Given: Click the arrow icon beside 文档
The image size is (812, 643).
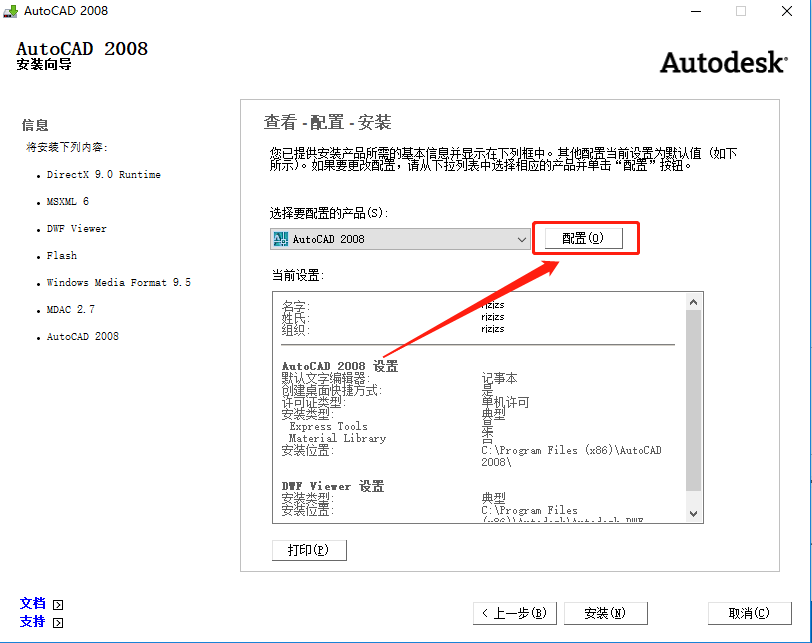Looking at the screenshot, I should coord(58,605).
